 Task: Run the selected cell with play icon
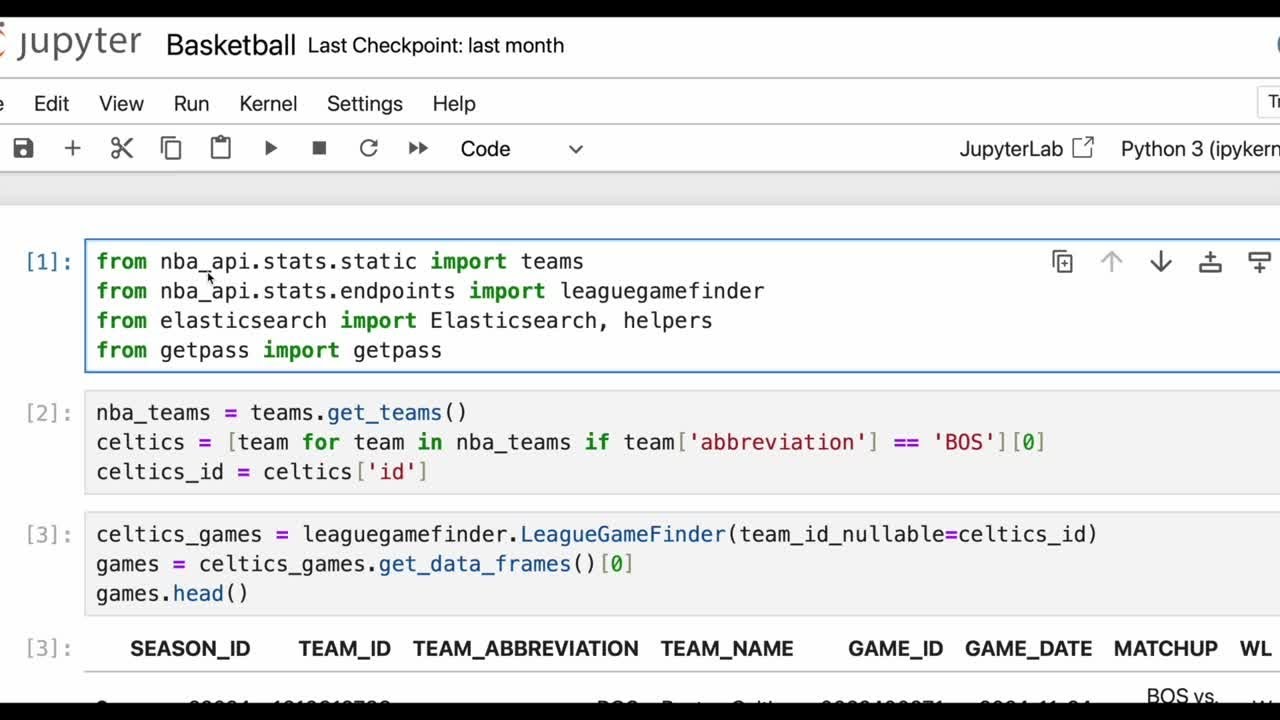point(270,148)
